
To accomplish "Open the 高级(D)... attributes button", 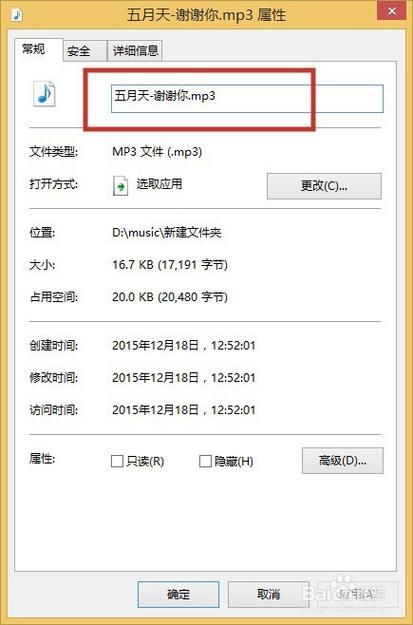I will (x=343, y=461).
